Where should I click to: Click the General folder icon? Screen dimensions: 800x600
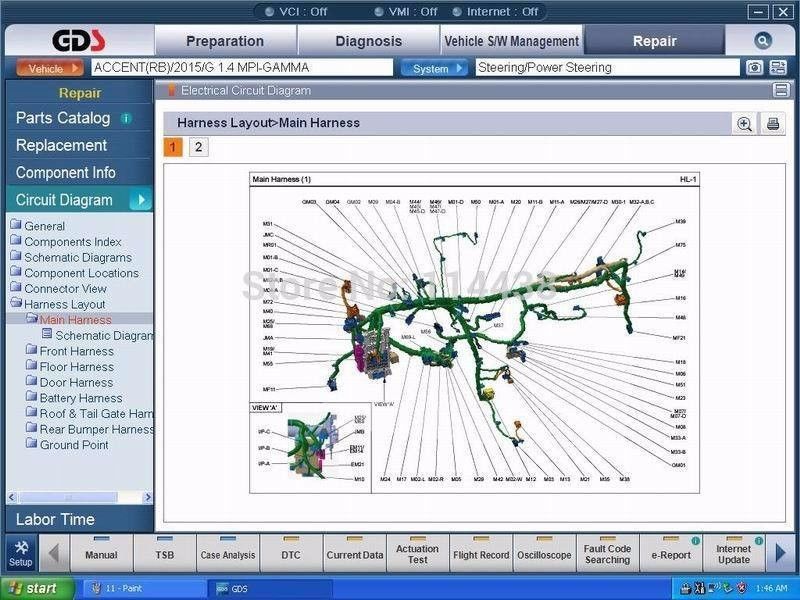point(16,225)
